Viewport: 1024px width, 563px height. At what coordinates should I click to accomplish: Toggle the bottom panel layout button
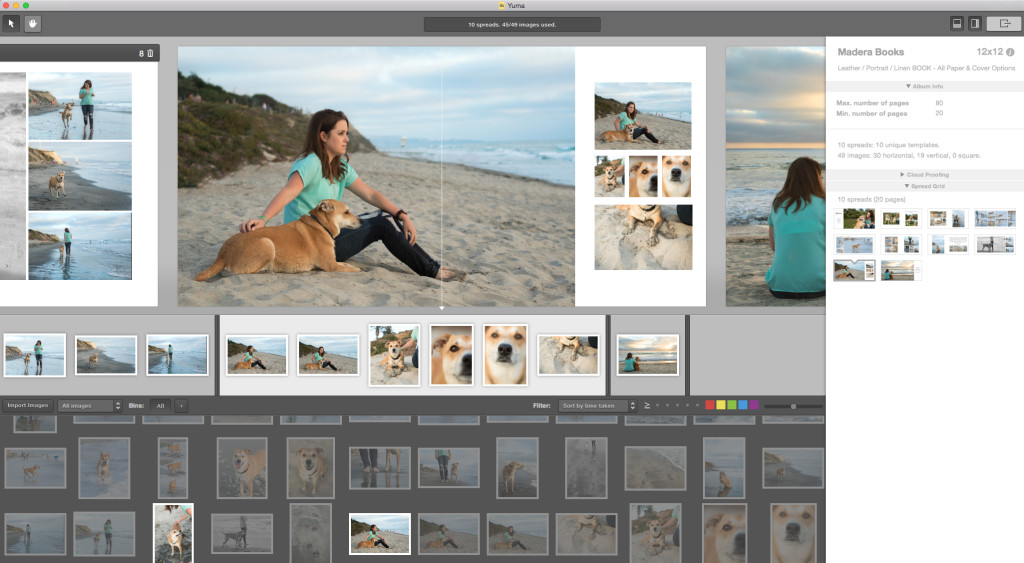tap(957, 24)
